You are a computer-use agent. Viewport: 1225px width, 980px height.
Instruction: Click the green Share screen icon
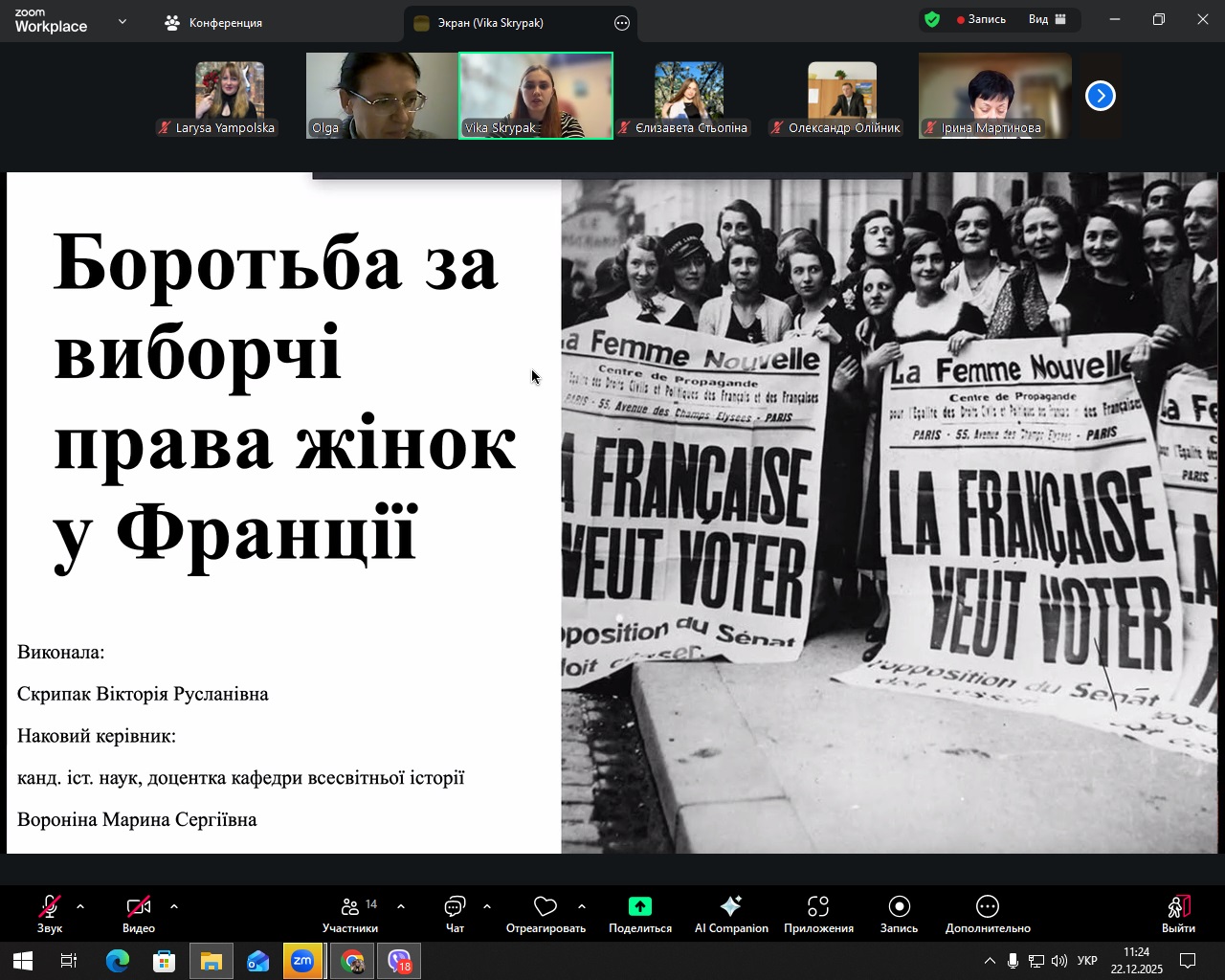point(639,907)
